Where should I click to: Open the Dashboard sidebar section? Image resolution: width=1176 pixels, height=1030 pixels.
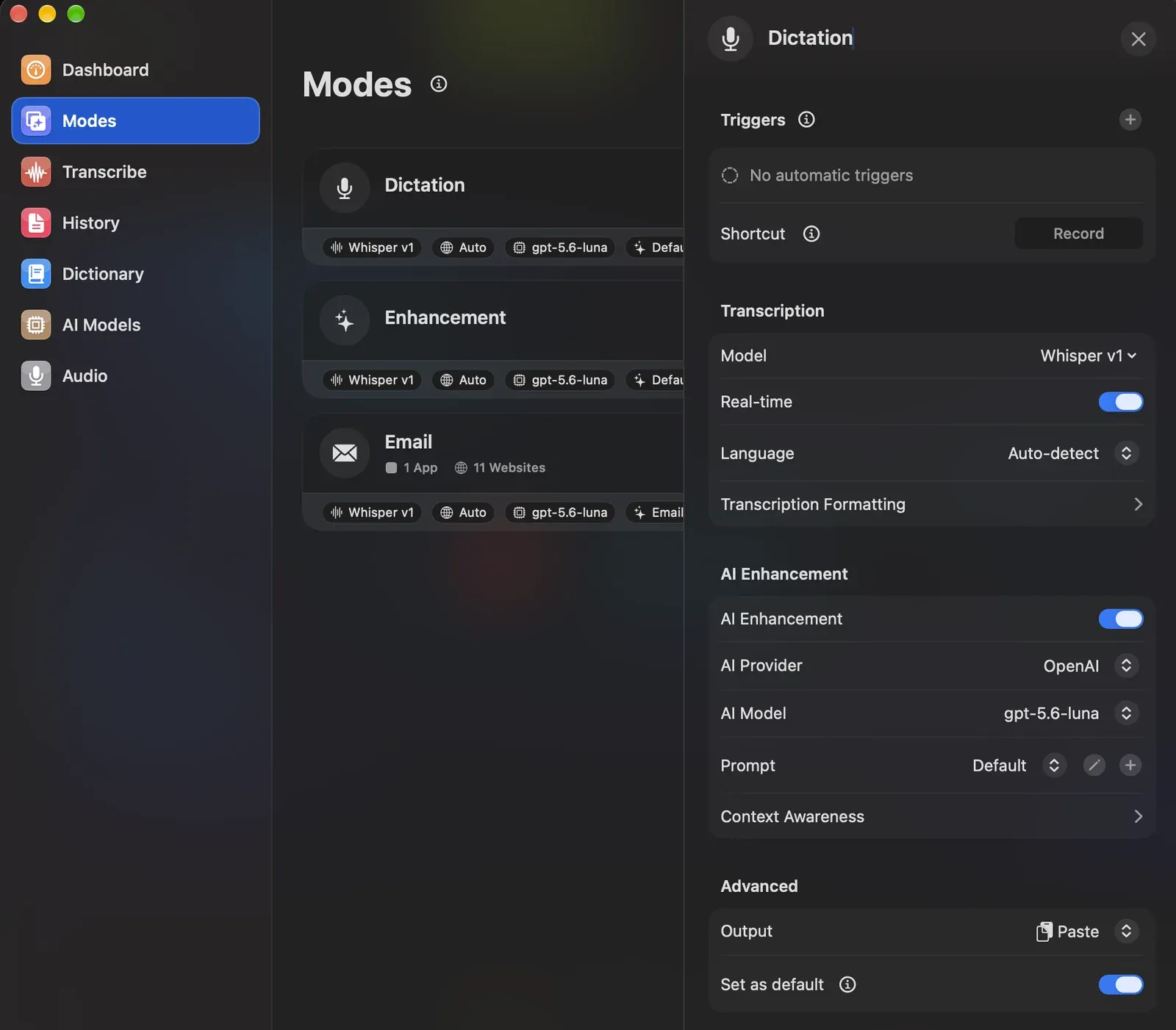(135, 70)
